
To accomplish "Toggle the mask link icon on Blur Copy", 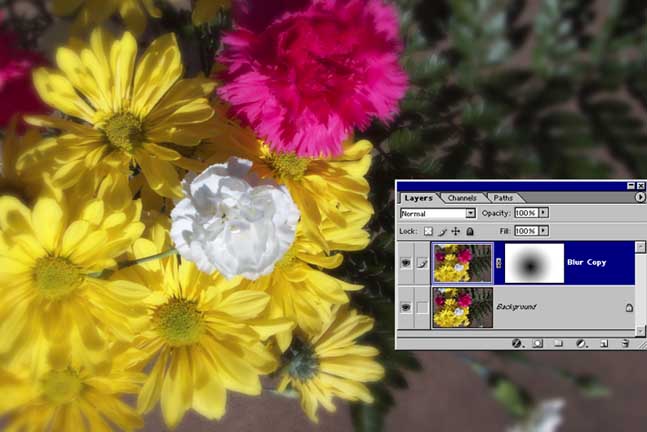I will click(x=498, y=263).
